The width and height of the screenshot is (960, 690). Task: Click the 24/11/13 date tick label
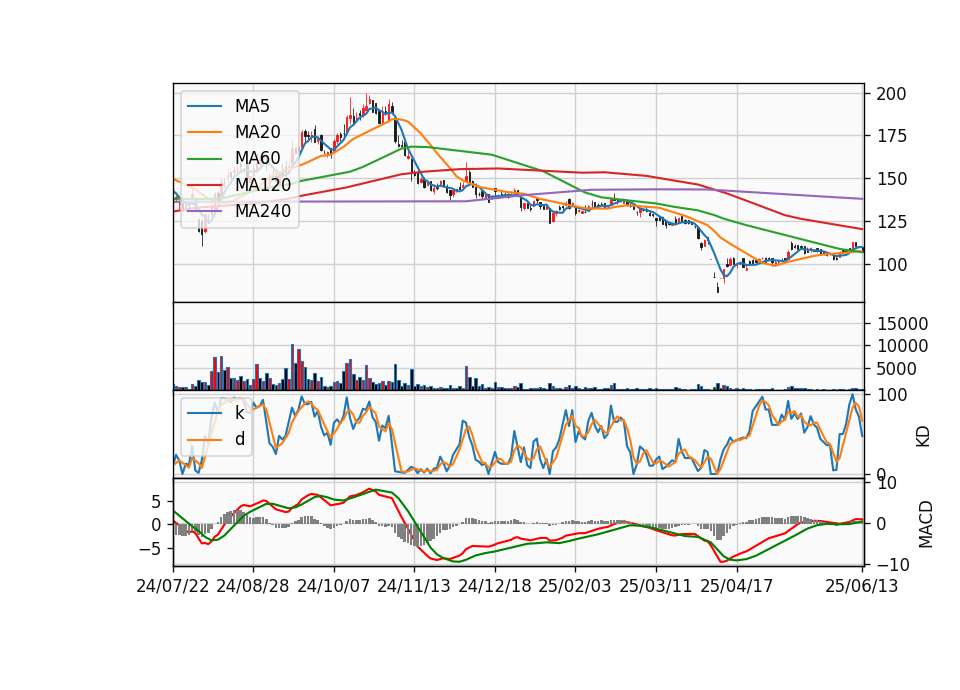414,586
